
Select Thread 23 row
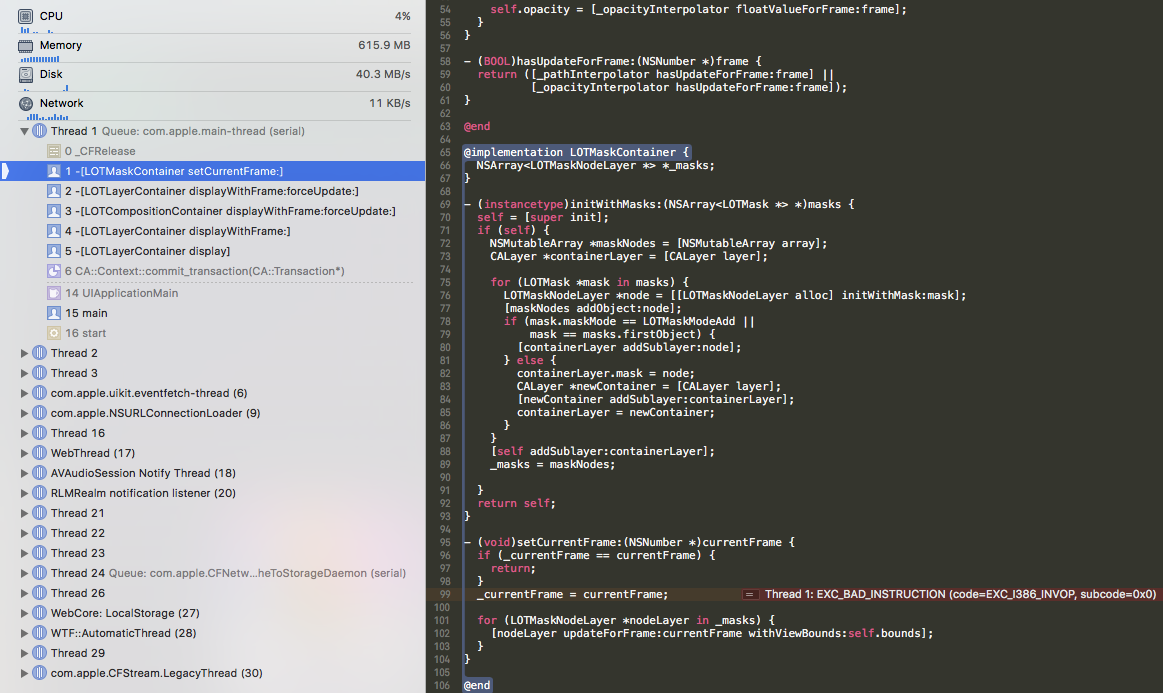coord(213,554)
